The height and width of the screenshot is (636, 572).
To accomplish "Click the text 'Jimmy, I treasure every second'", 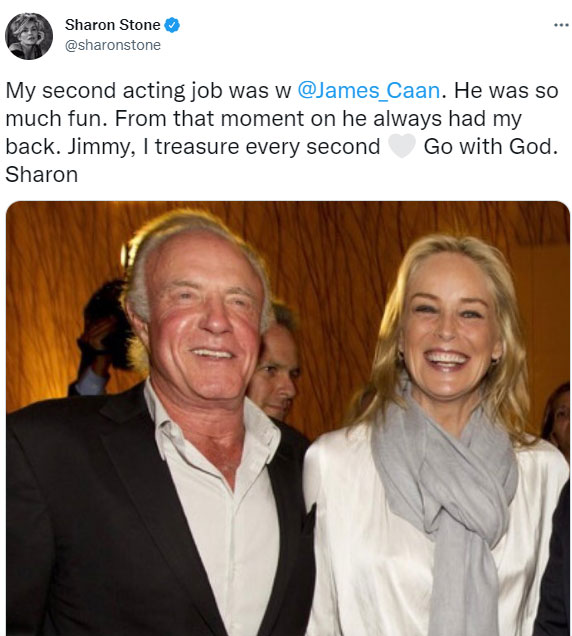I will [x=224, y=147].
